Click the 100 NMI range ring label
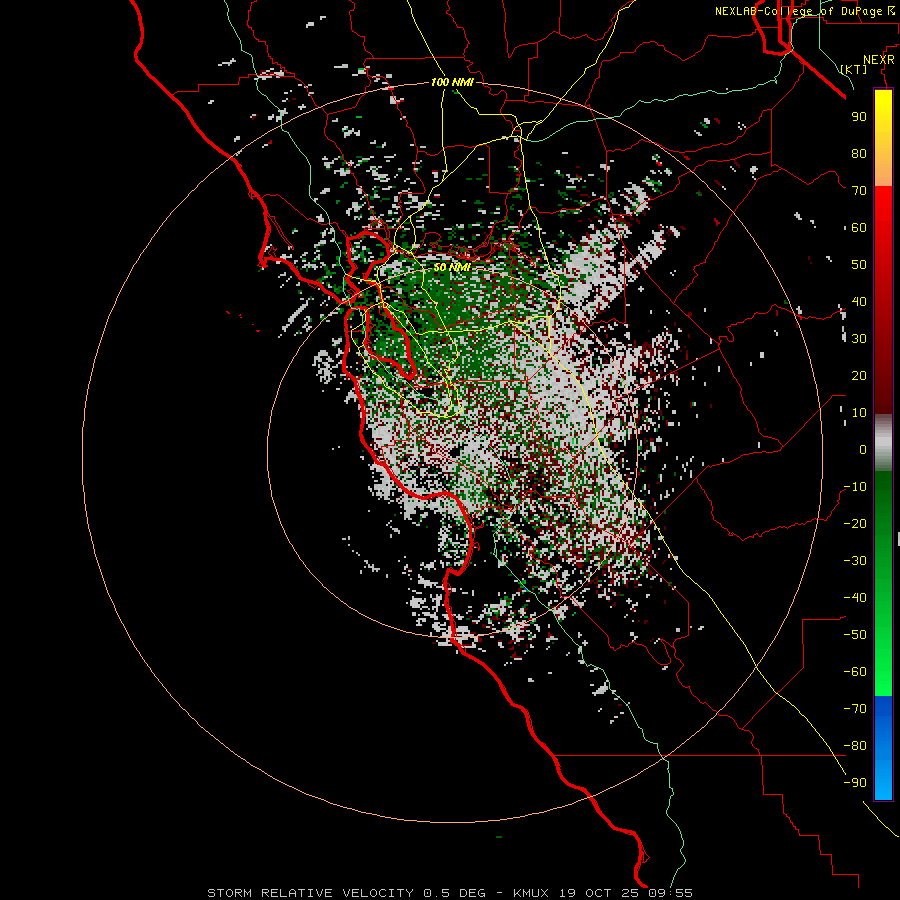 pos(452,82)
